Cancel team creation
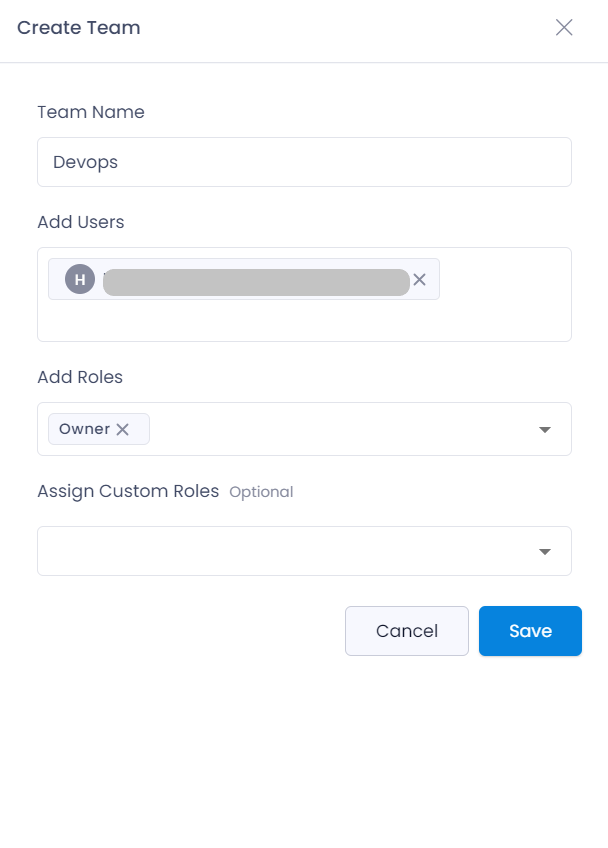The height and width of the screenshot is (848, 608). pos(407,631)
